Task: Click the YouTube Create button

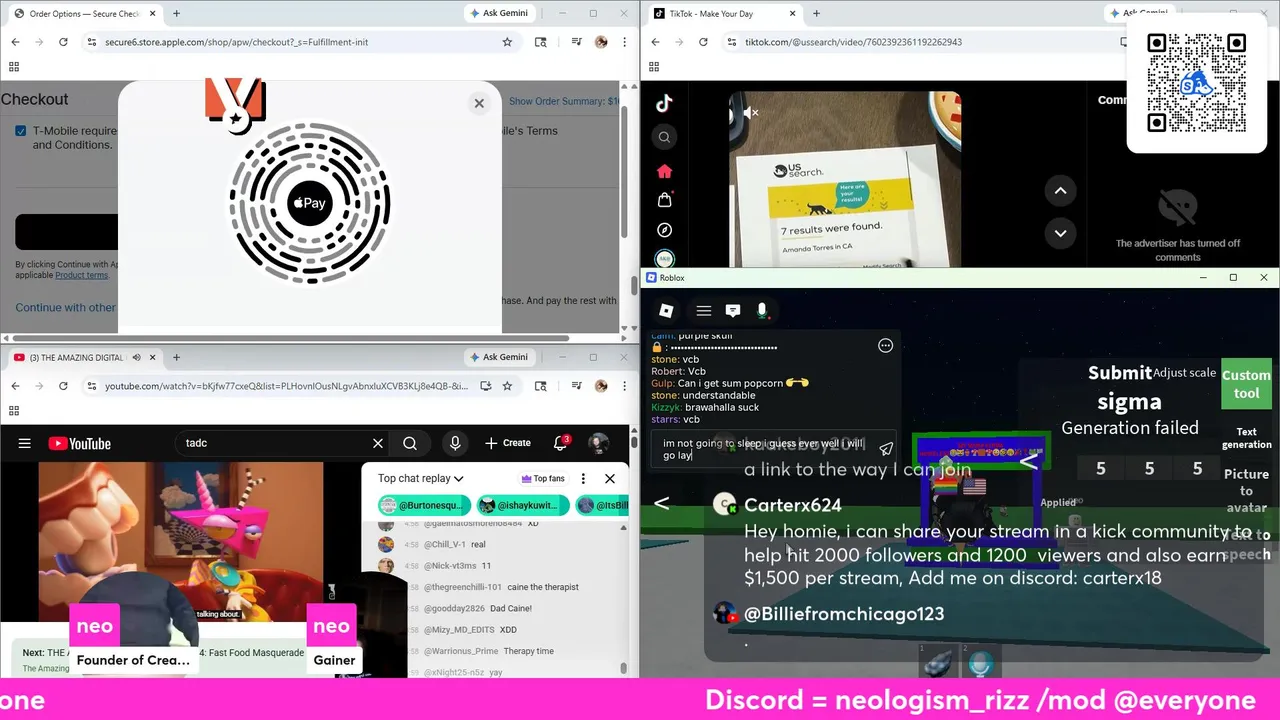Action: pos(508,443)
